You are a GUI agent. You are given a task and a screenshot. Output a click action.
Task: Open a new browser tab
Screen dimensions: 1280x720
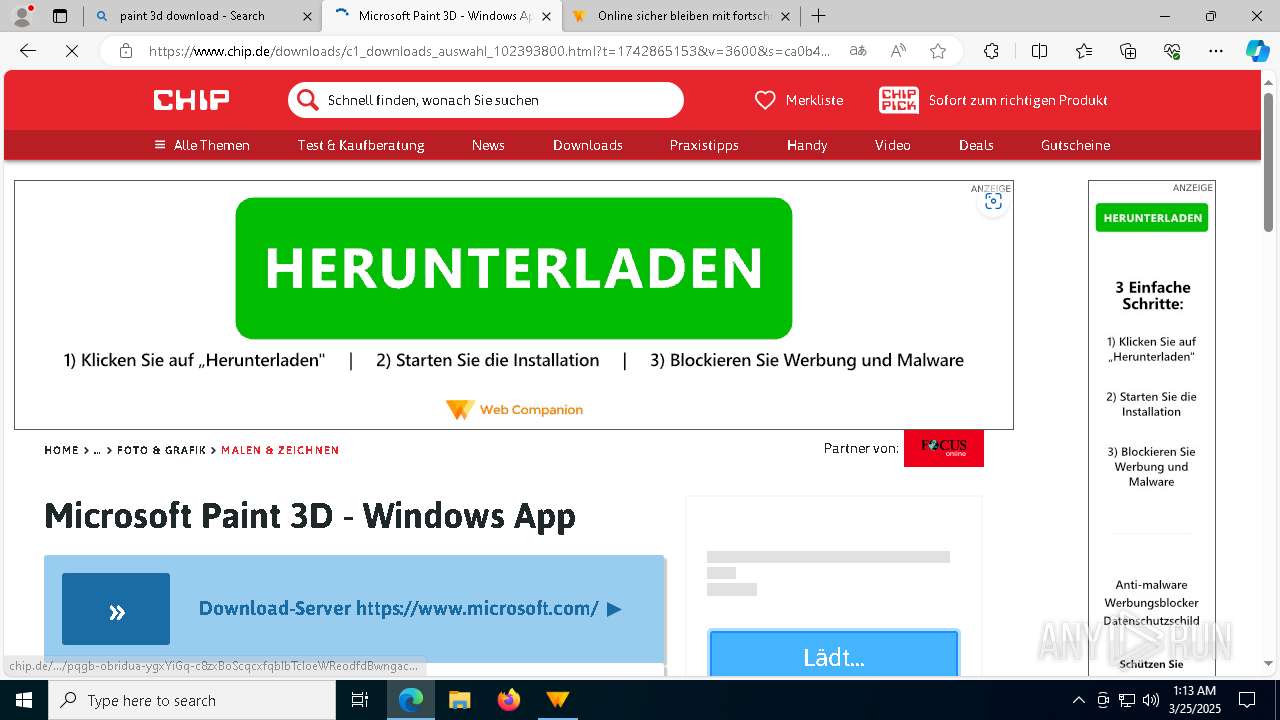coord(818,15)
